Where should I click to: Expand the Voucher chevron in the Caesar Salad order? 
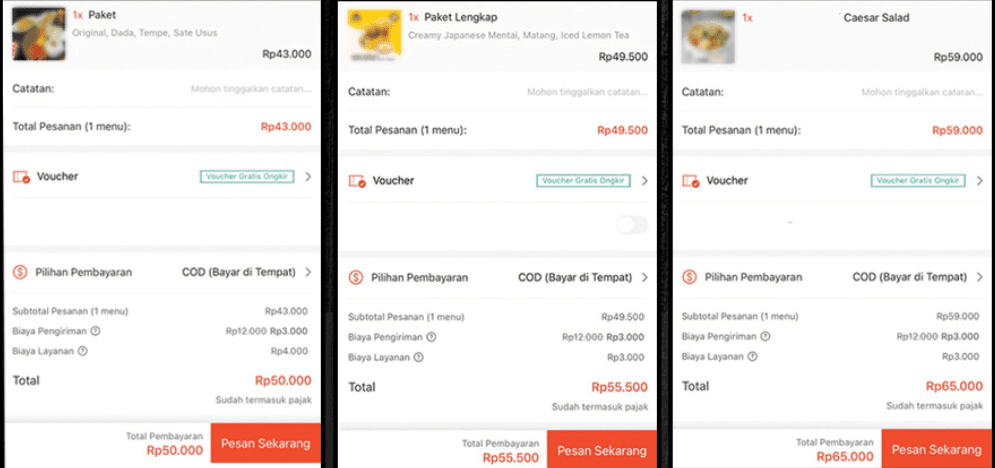pos(978,181)
